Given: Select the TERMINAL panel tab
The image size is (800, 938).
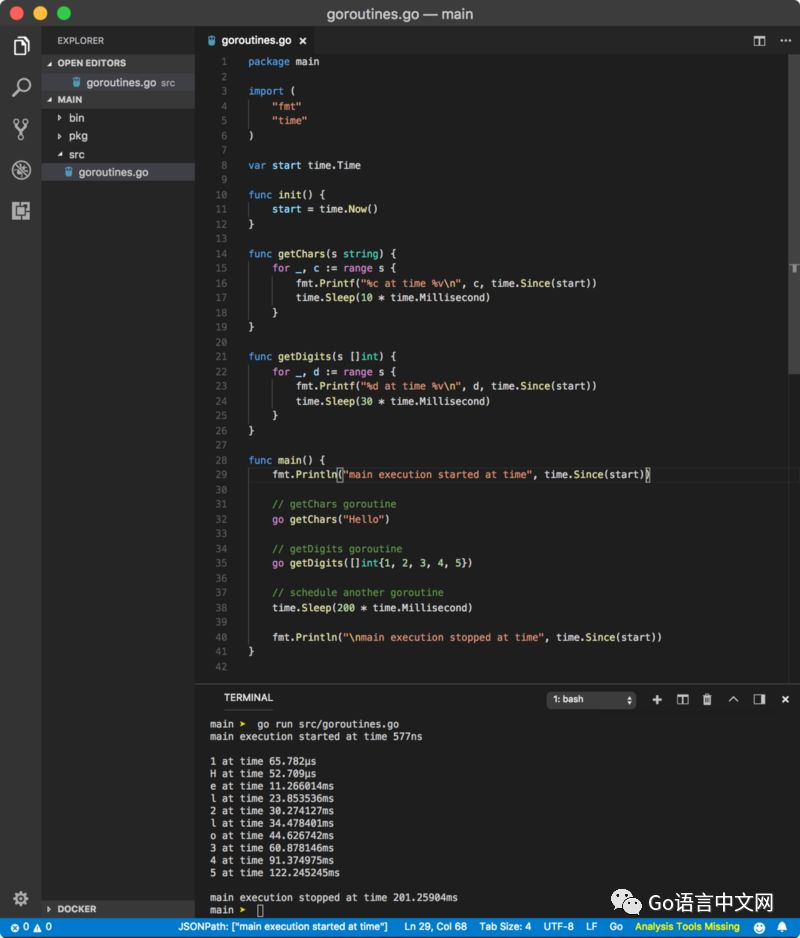Looking at the screenshot, I should [248, 698].
